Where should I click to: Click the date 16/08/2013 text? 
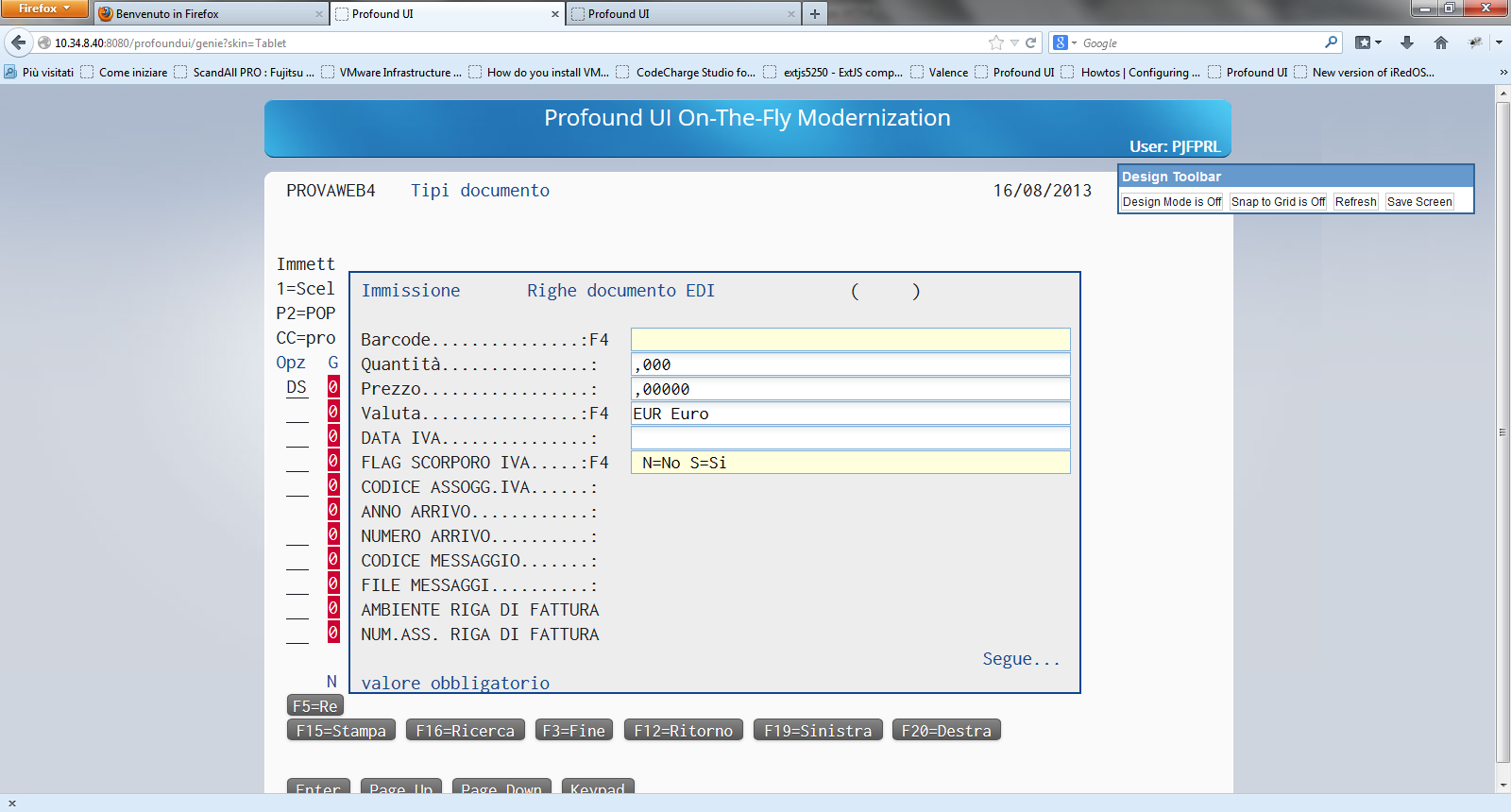click(x=1042, y=191)
